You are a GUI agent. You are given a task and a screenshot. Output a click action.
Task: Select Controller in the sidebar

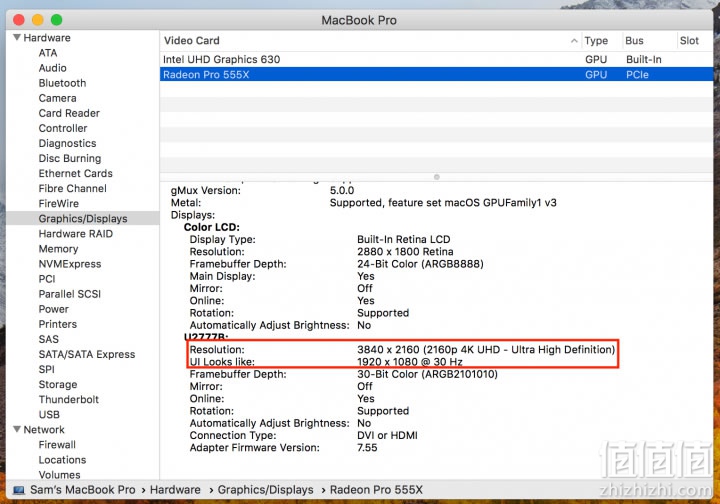click(x=63, y=128)
